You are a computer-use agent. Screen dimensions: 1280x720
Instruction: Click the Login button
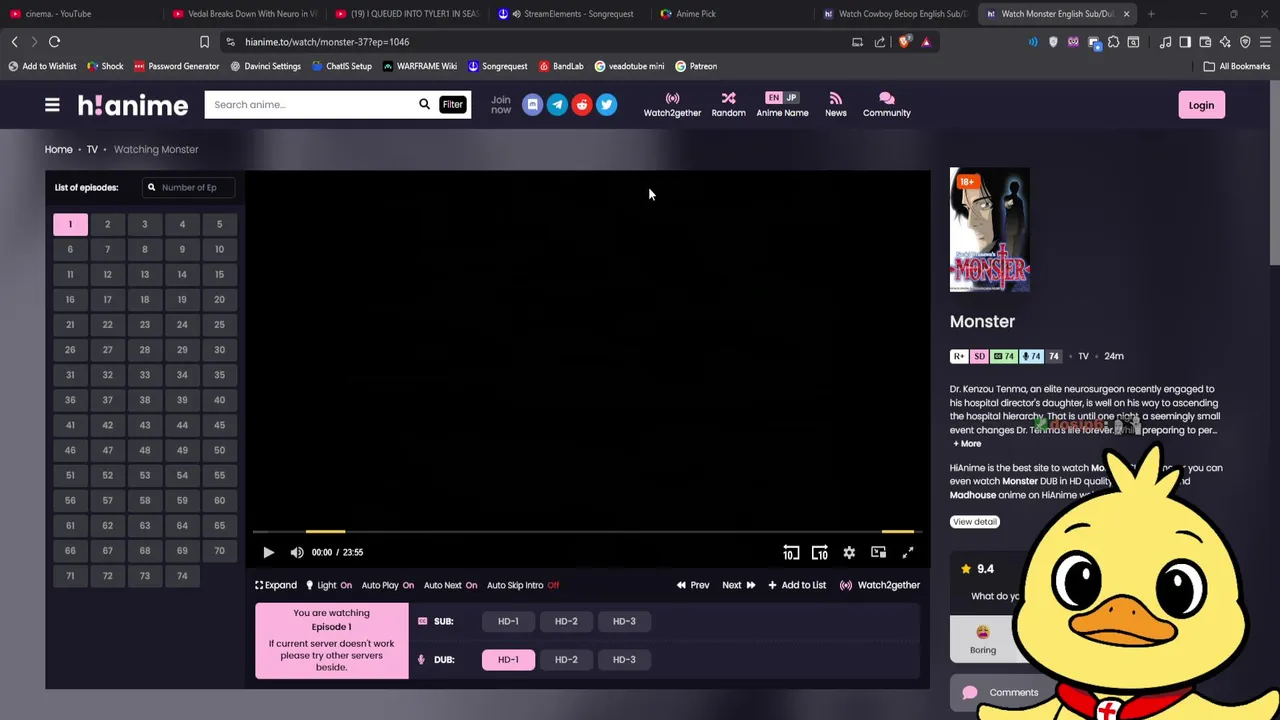pos(1201,105)
